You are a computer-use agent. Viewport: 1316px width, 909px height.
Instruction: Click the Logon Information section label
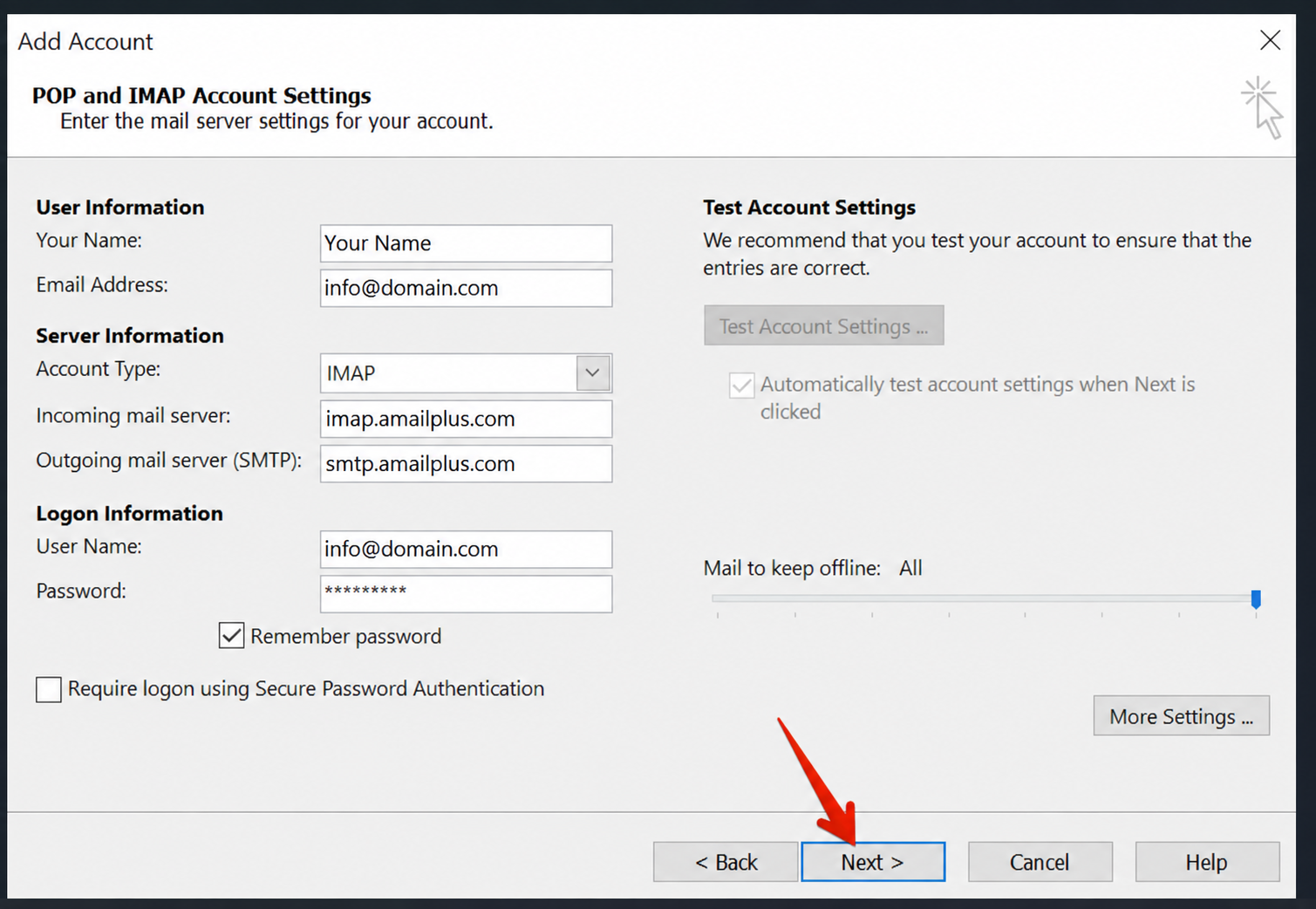point(129,513)
